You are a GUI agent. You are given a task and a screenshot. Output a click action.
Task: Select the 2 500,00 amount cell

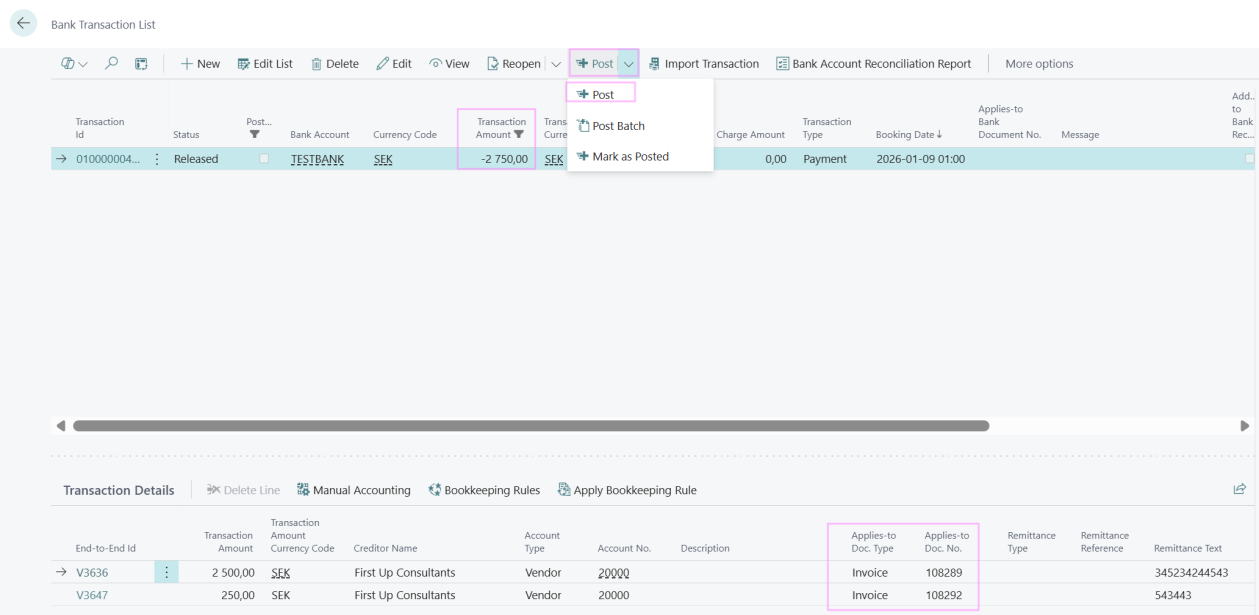(231, 573)
